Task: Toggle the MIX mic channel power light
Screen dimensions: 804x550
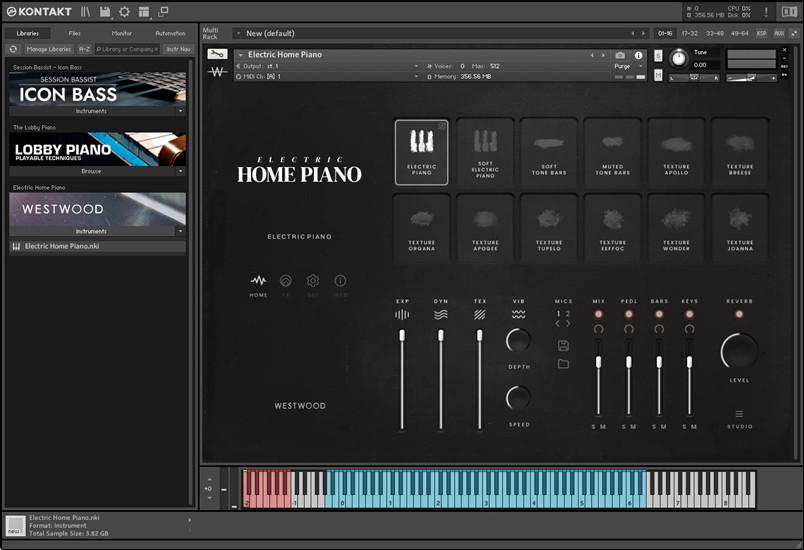Action: click(x=598, y=314)
